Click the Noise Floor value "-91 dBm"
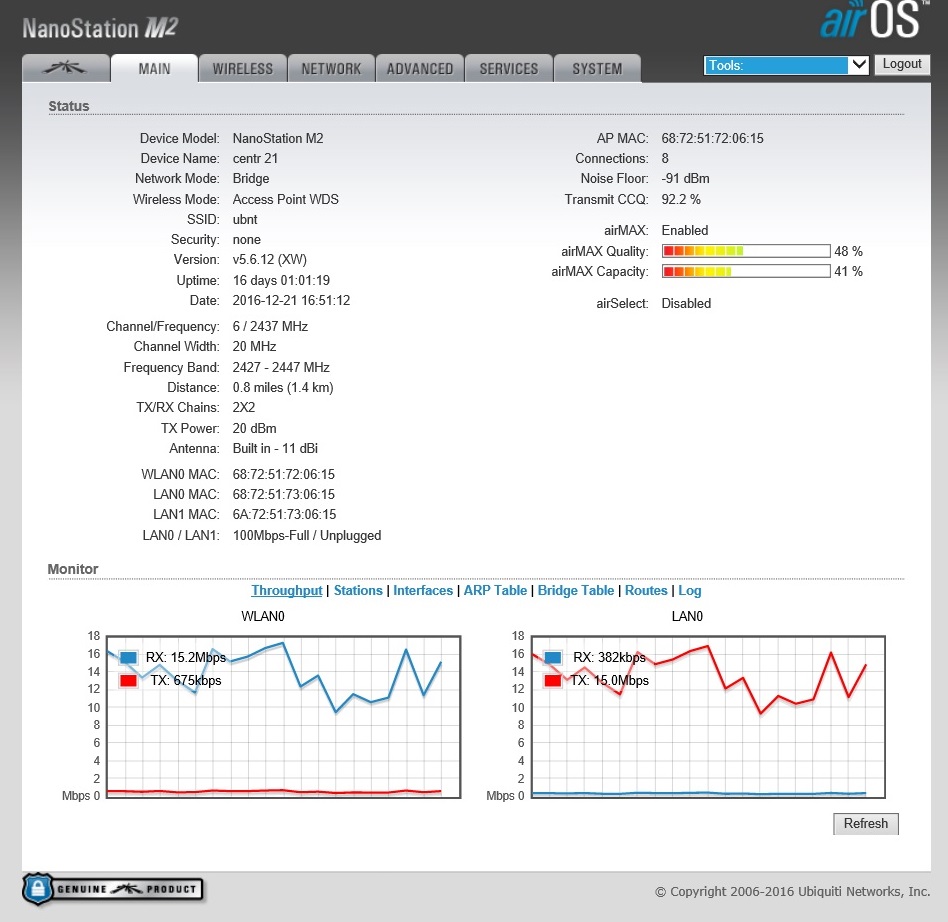 click(x=686, y=178)
